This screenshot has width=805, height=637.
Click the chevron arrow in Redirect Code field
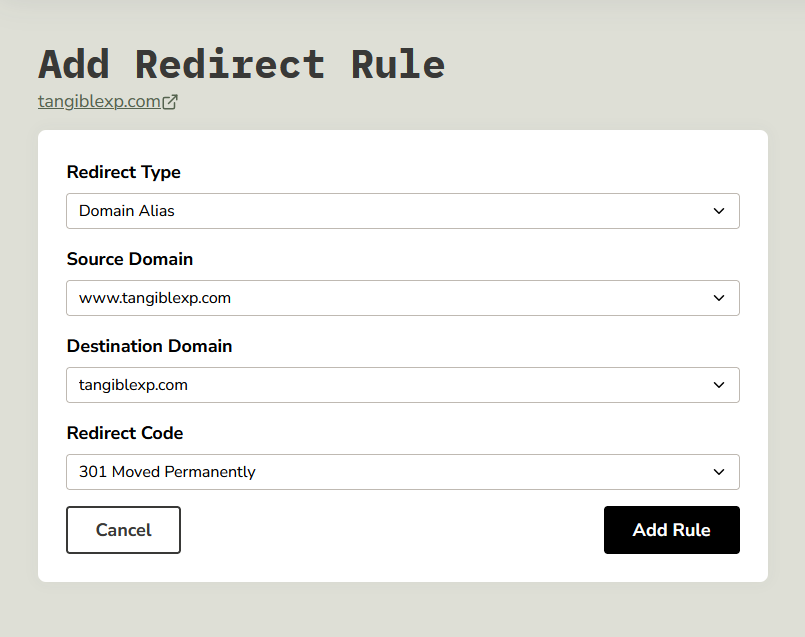718,472
